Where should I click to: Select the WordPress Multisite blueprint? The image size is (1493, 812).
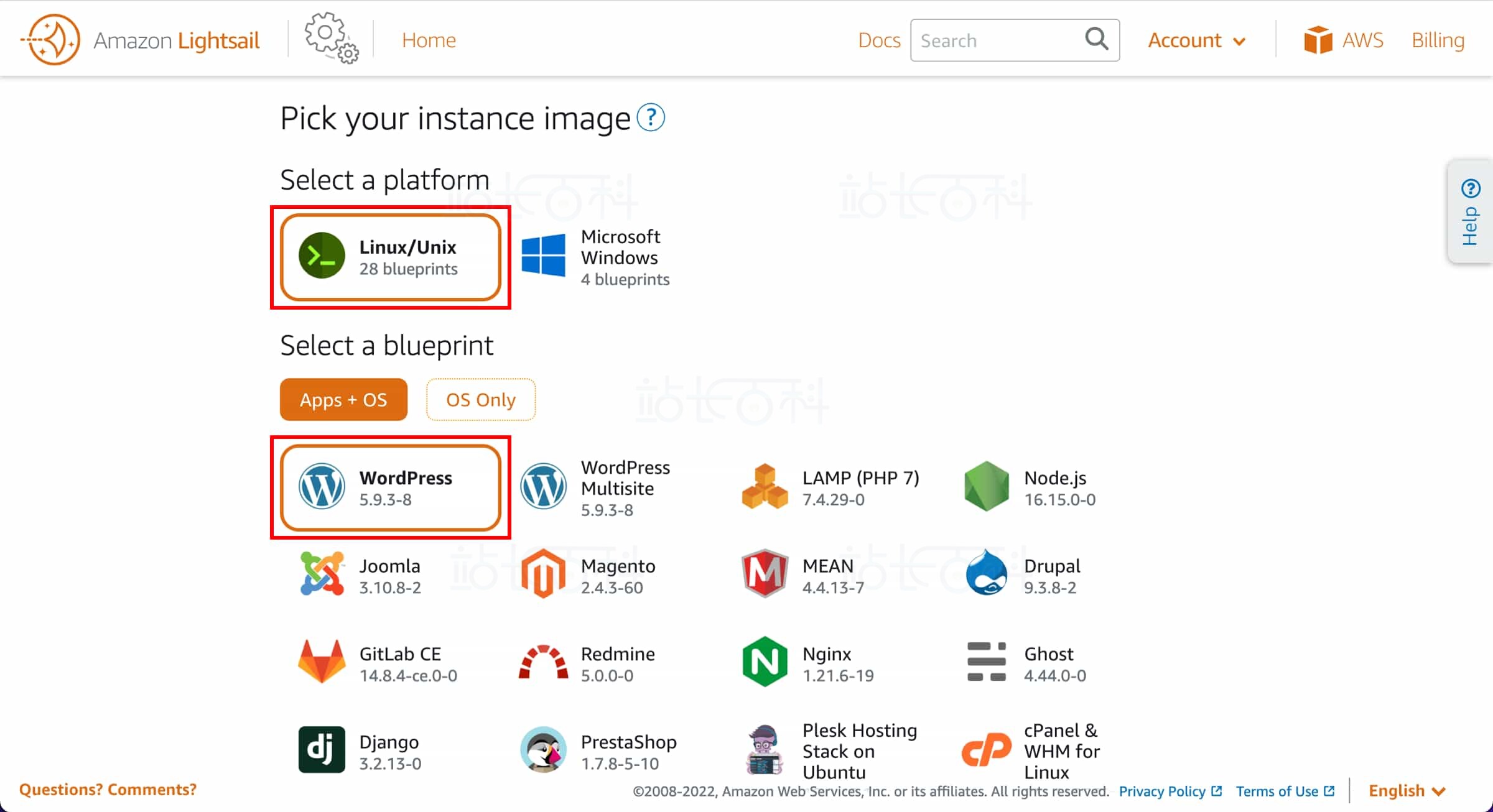tap(595, 488)
